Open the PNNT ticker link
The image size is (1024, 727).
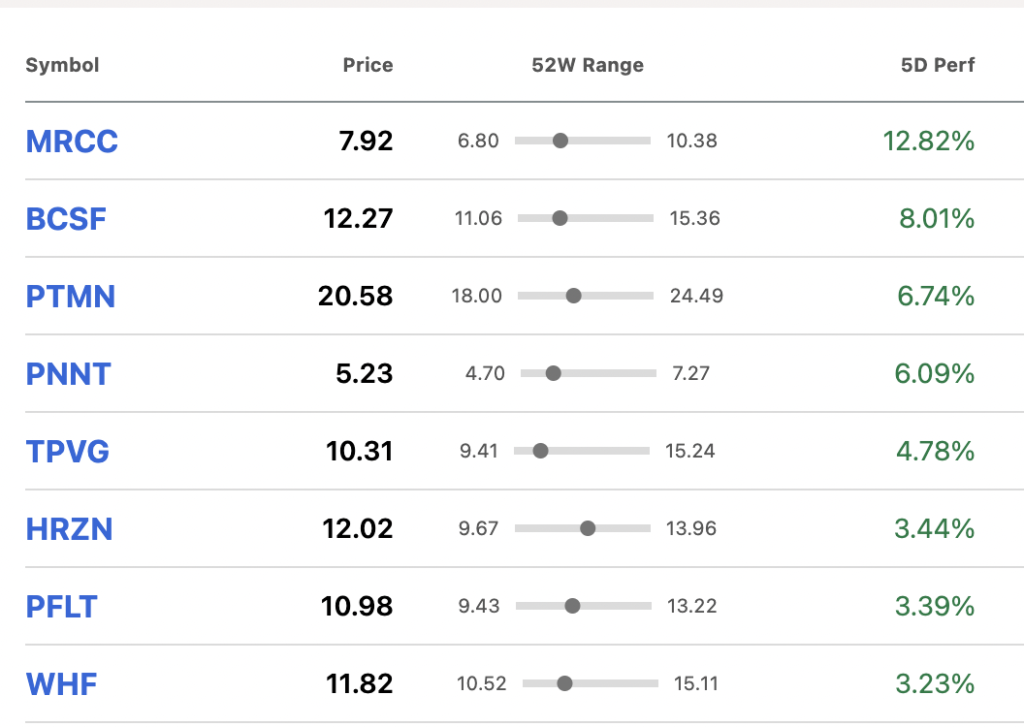pos(69,374)
